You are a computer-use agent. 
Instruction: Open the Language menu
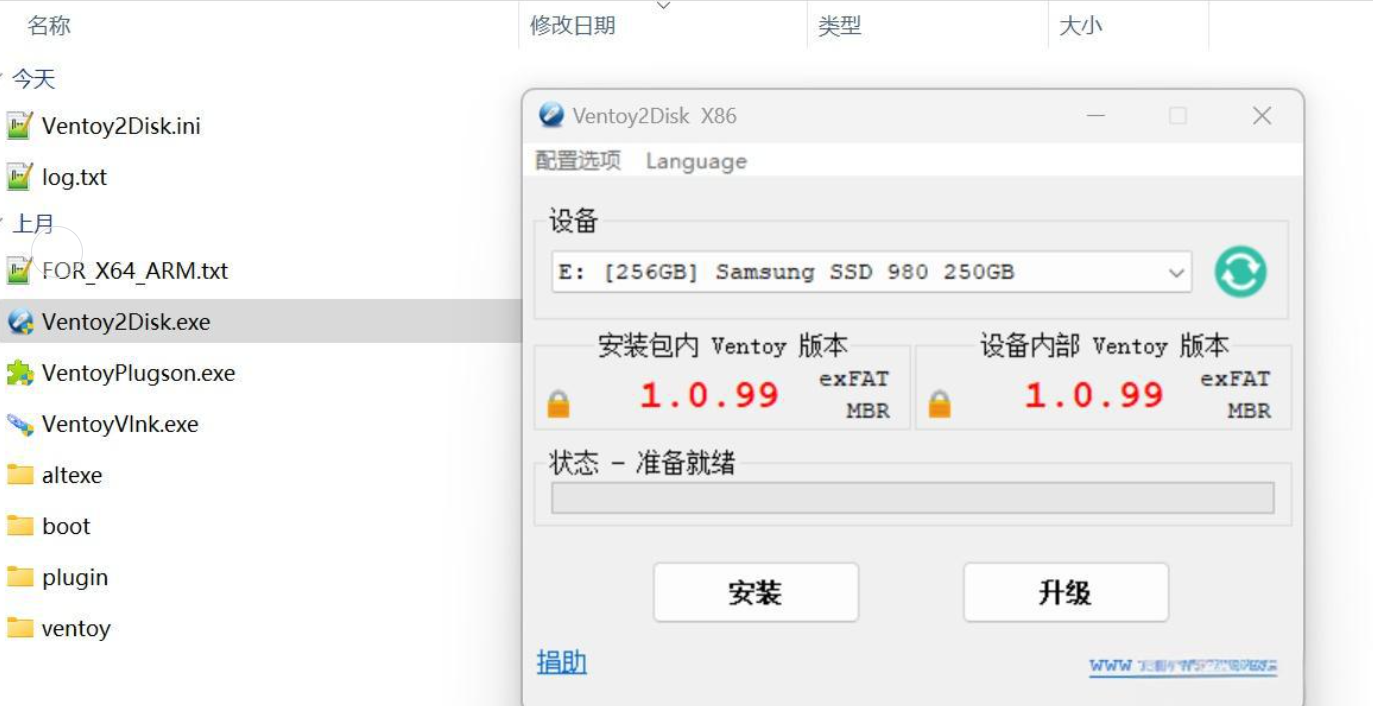point(696,161)
